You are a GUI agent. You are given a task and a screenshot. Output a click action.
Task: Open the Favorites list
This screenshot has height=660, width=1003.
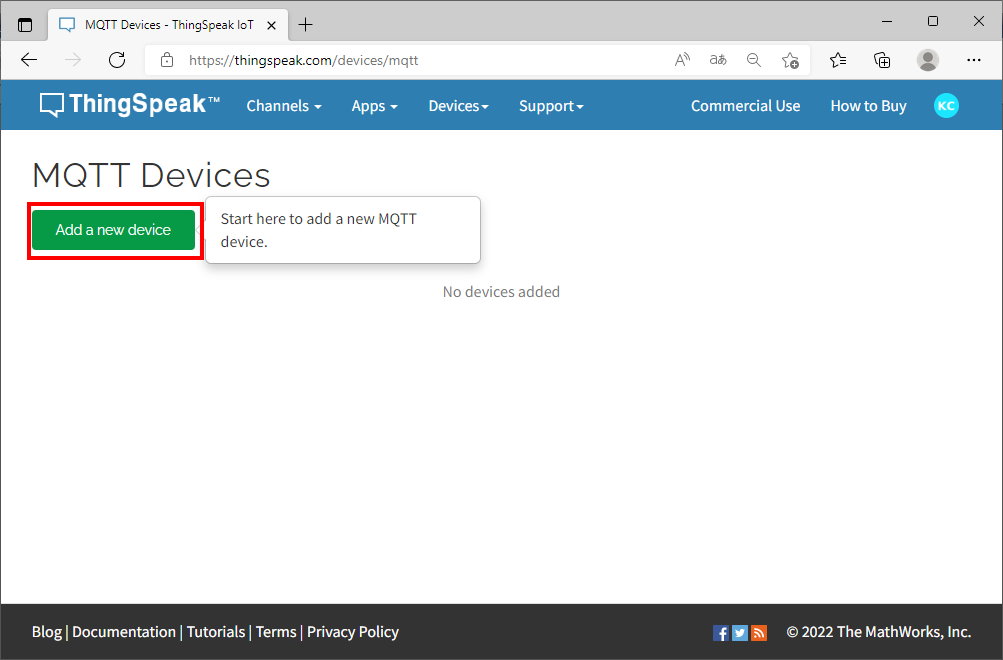click(838, 60)
